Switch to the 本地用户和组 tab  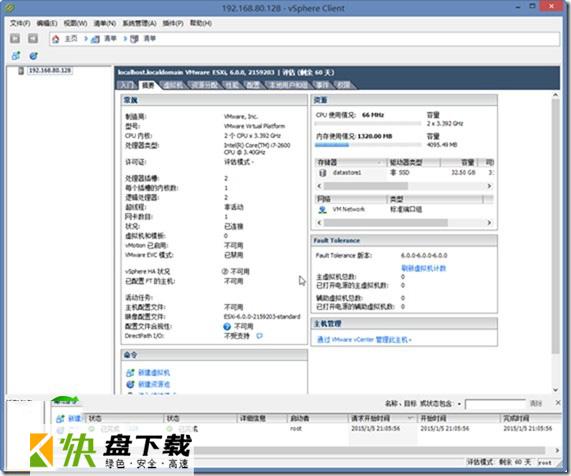288,85
